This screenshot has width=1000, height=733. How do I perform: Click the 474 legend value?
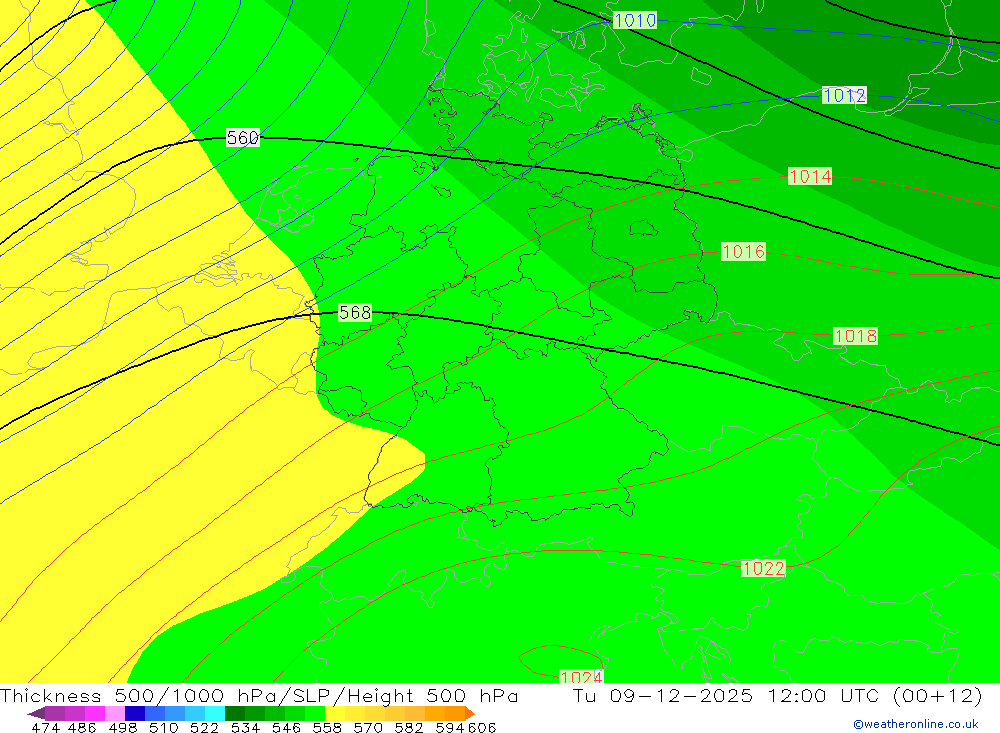point(45,727)
